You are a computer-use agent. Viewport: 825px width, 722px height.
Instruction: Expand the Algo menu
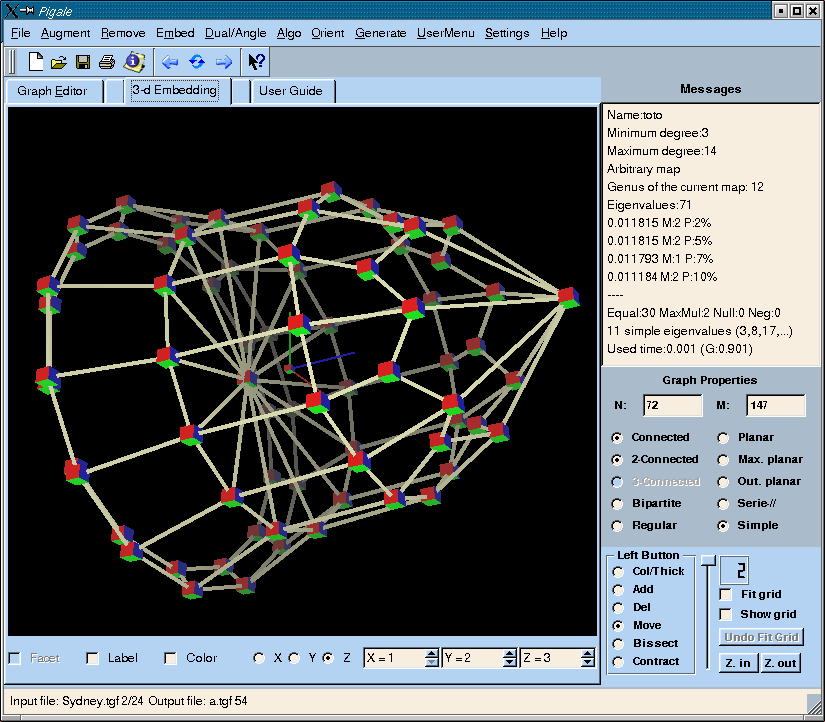[289, 33]
